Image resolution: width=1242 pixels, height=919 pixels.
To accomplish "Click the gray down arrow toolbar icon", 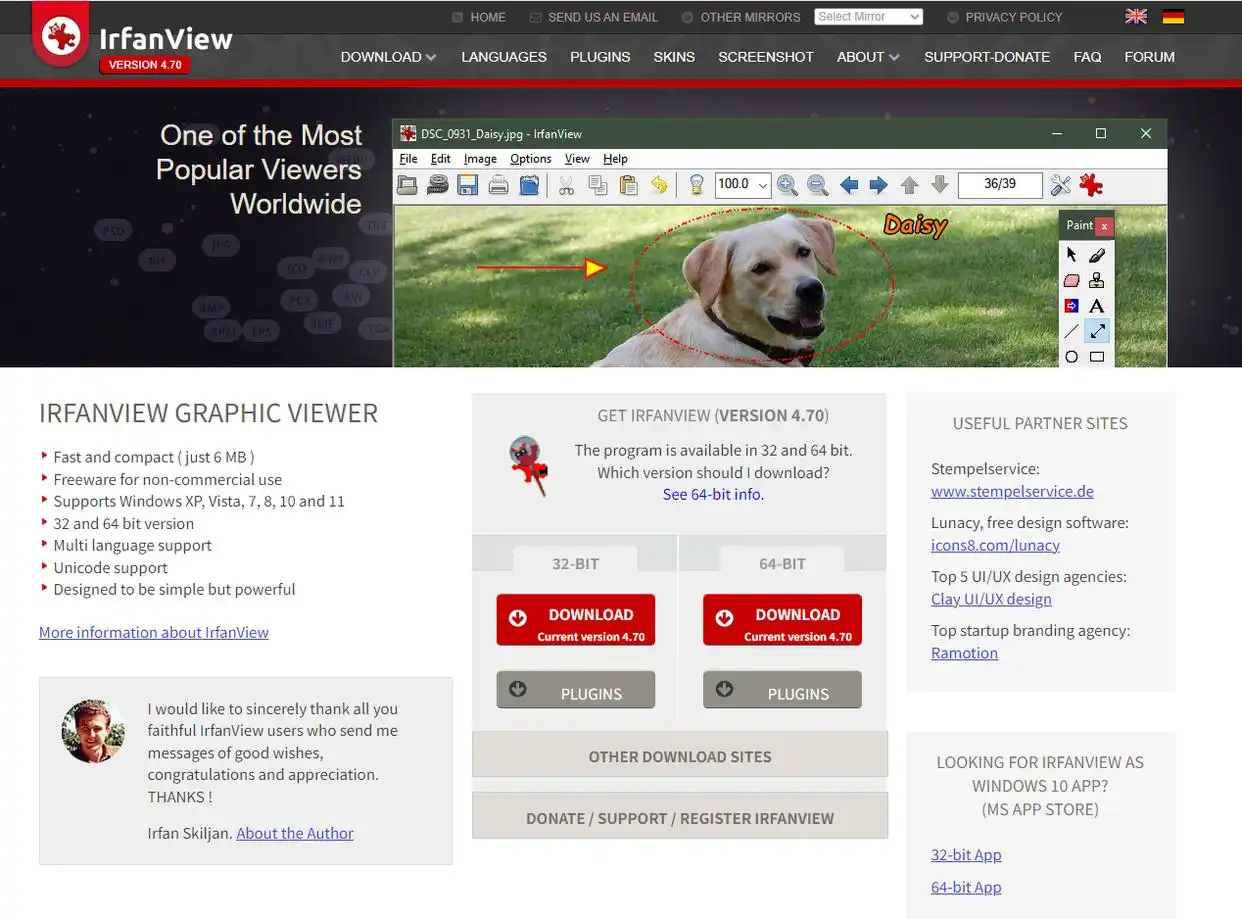I will coord(939,185).
